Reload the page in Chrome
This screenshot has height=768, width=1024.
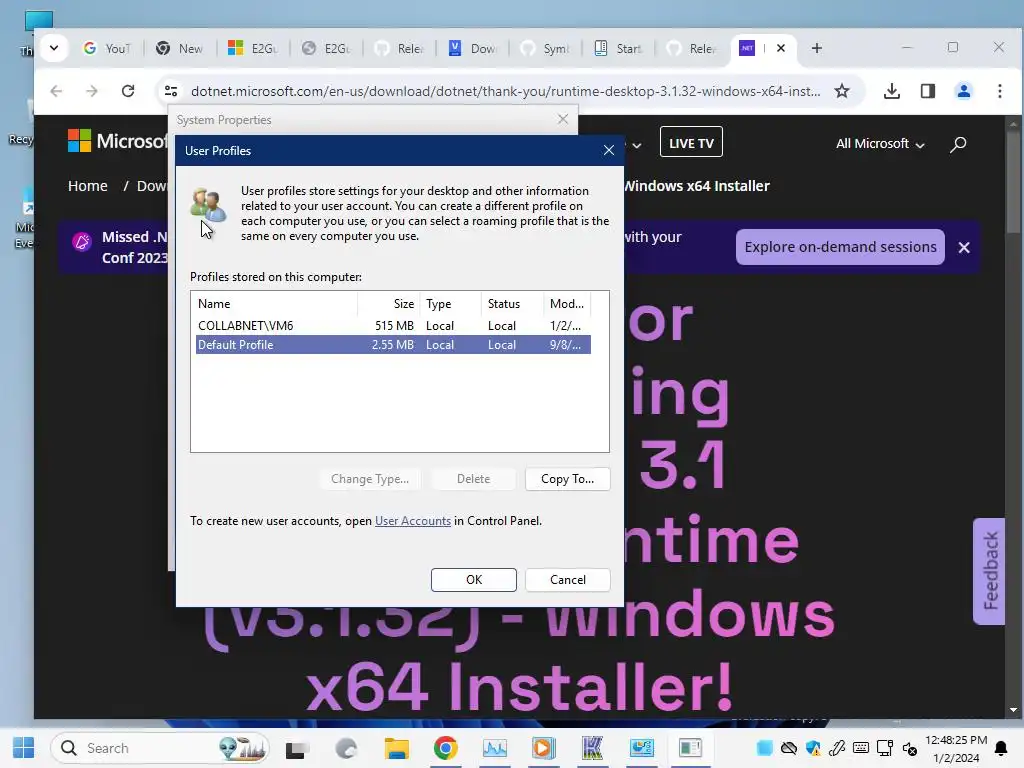(x=128, y=91)
